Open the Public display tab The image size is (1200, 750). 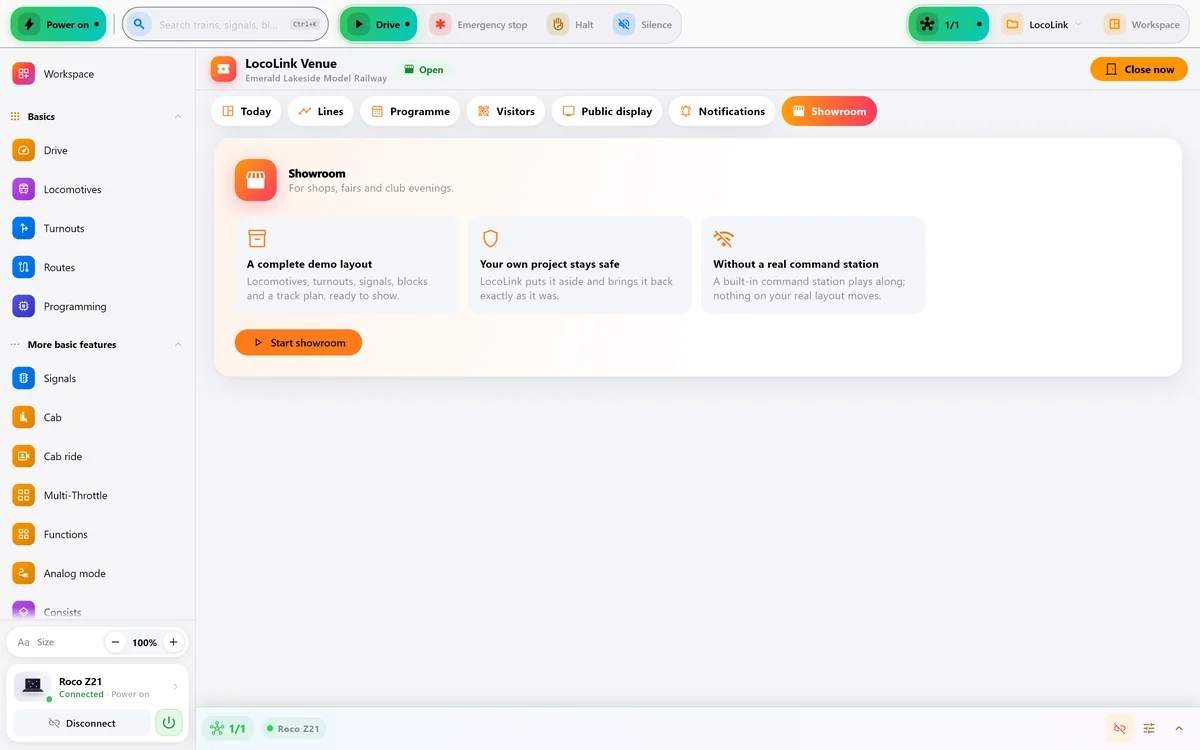tap(607, 111)
